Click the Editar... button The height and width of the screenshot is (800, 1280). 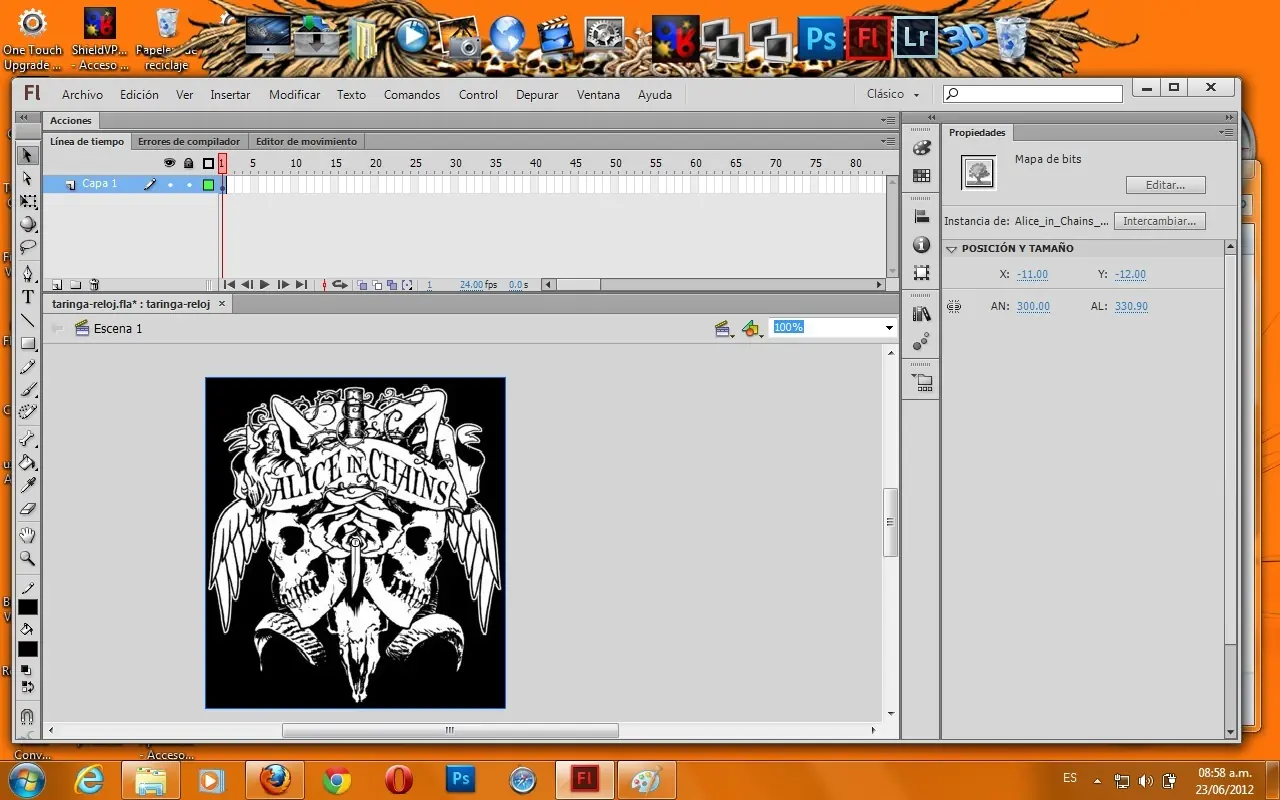1165,185
